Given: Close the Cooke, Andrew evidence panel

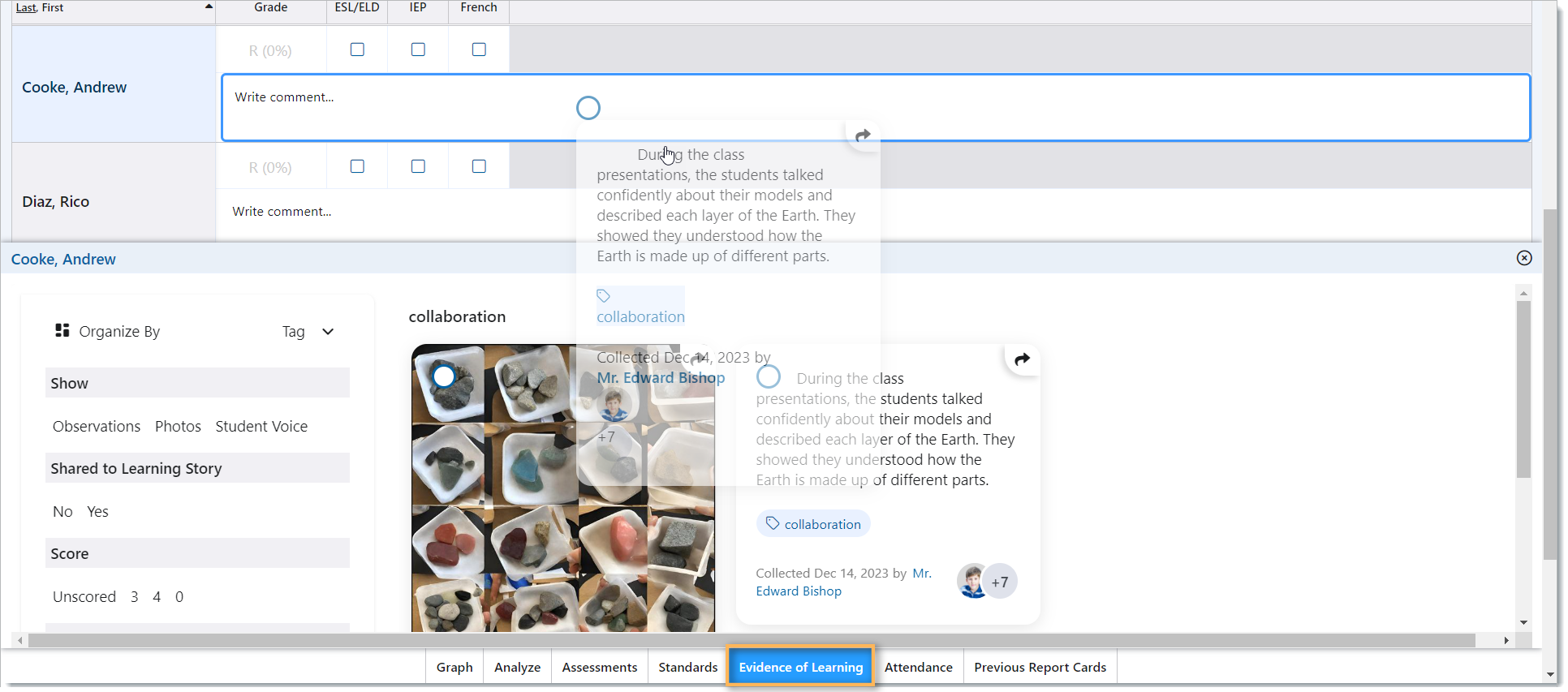Looking at the screenshot, I should [x=1524, y=258].
